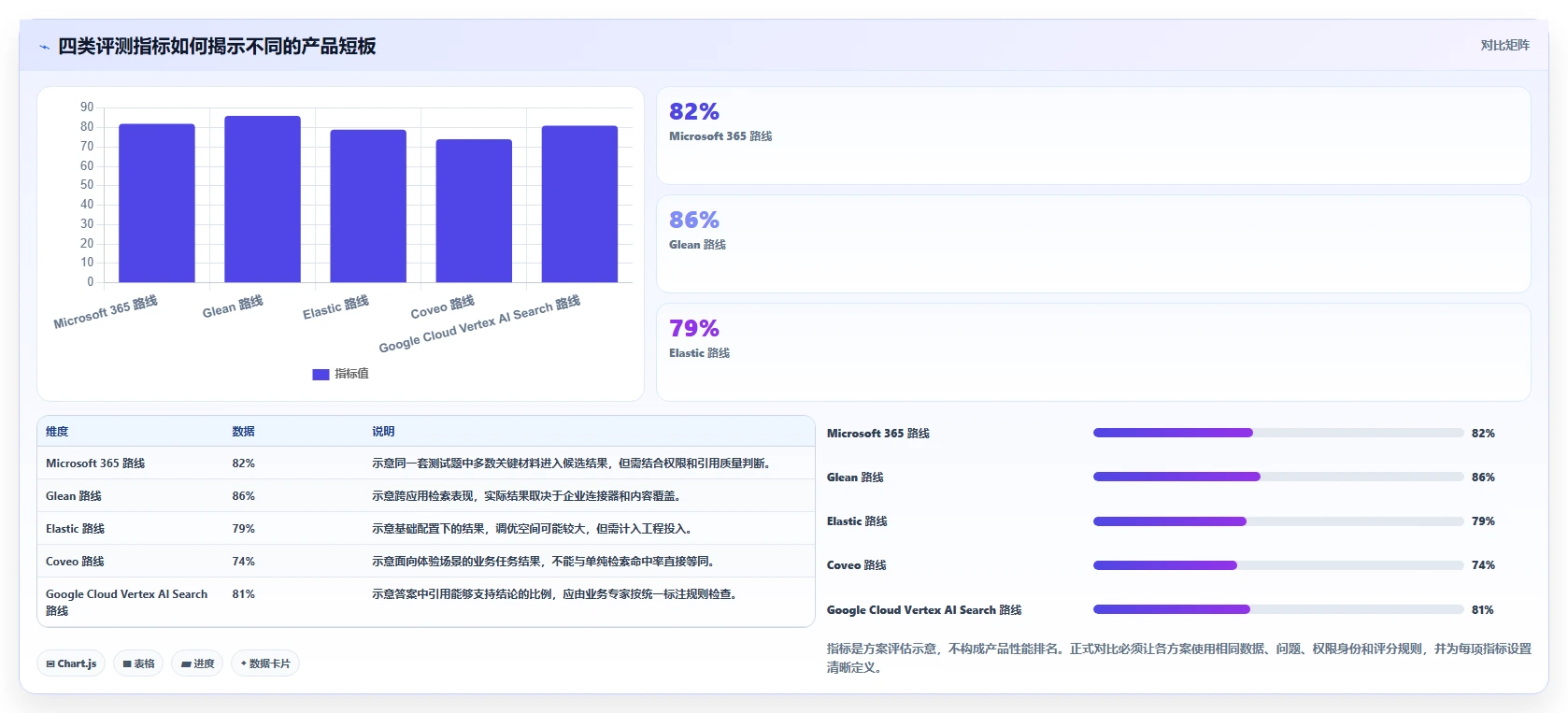Viewport: 1568px width, 713px height.
Task: Click the page title 四类评测指标如何揭示不同的产品短板
Action: pyautogui.click(x=217, y=47)
